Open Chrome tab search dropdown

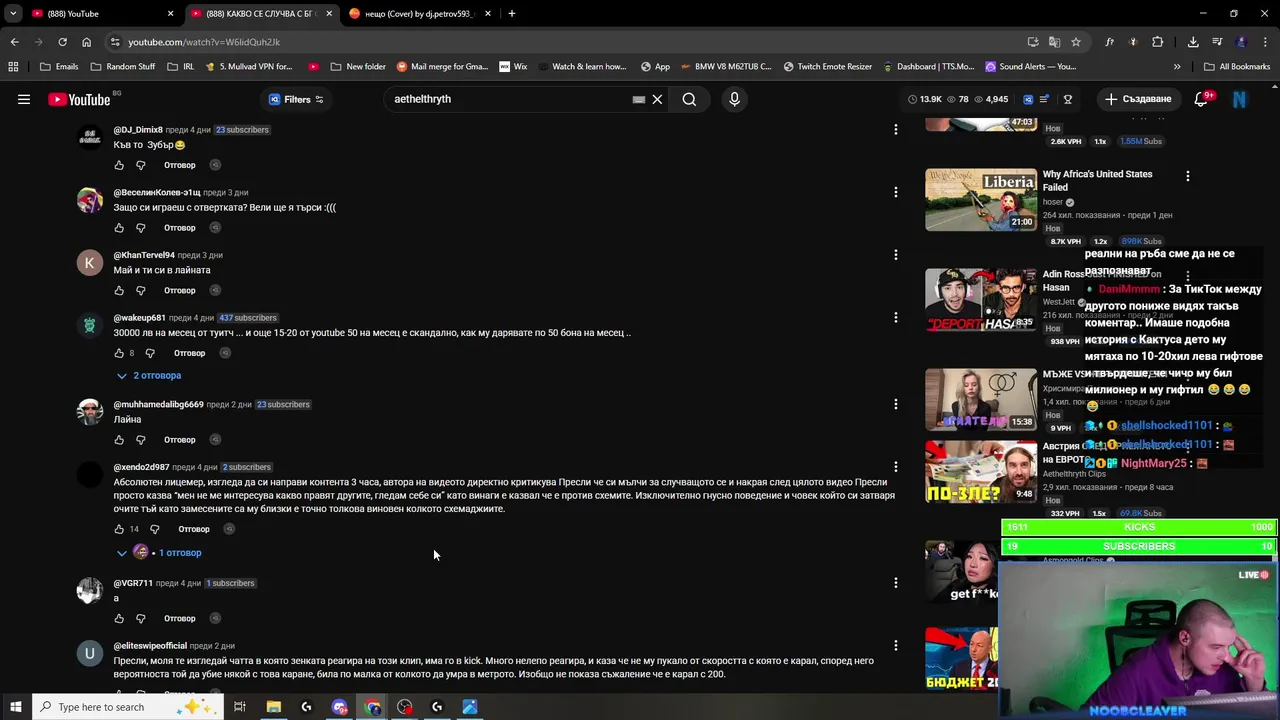(13, 13)
